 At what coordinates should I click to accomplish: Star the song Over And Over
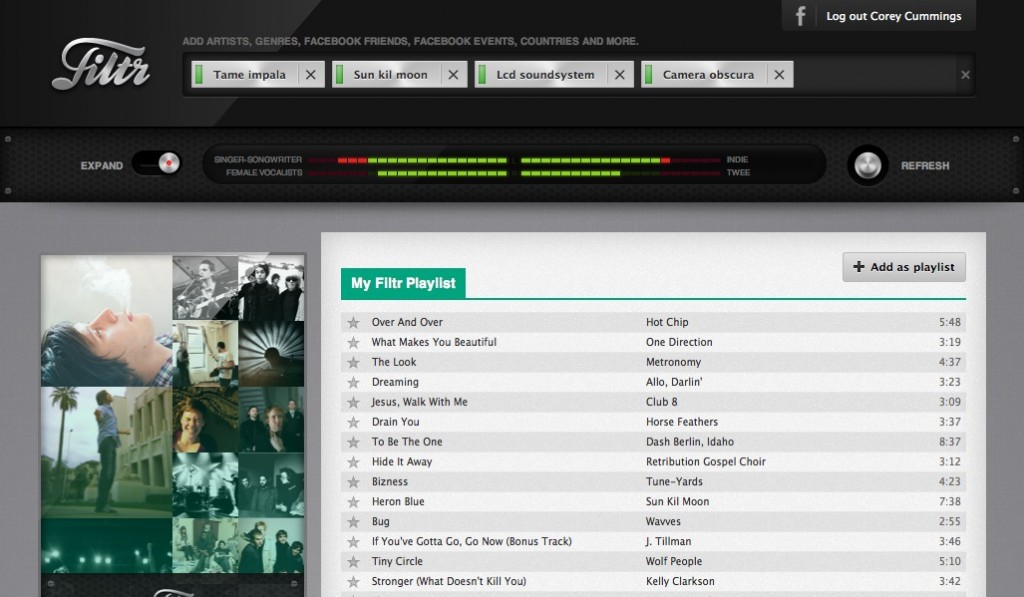[353, 322]
